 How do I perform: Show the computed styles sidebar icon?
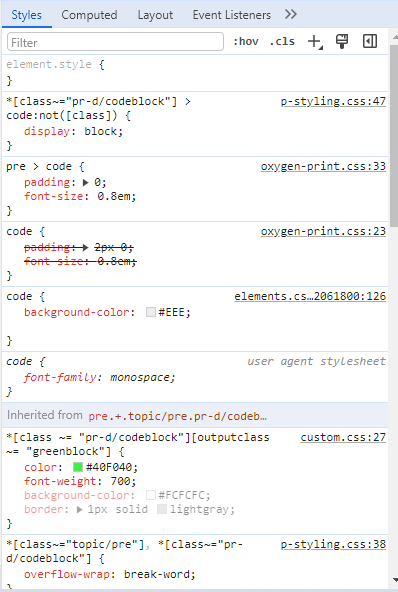(370, 41)
